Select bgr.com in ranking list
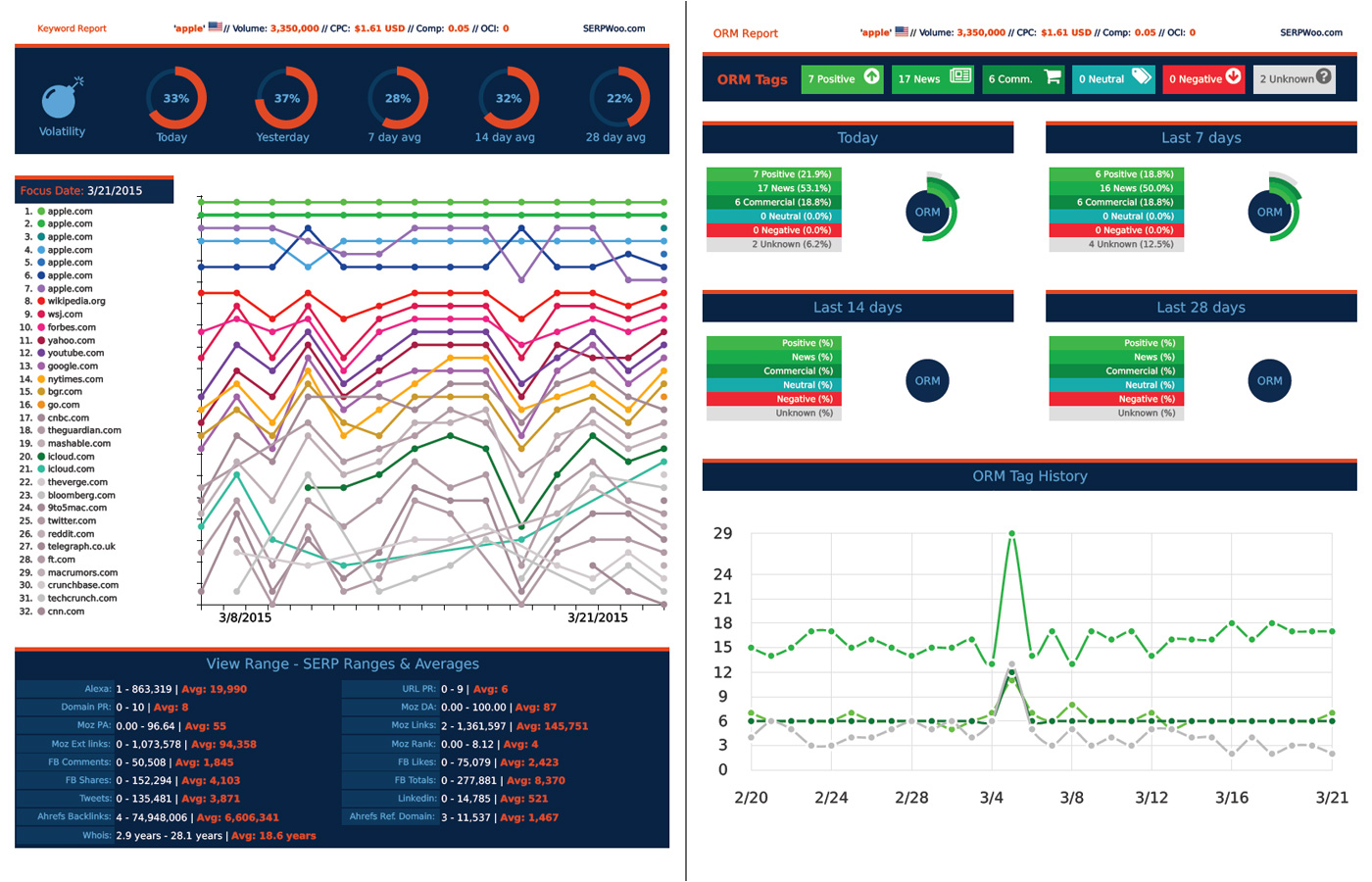The height and width of the screenshot is (882, 1372). tap(65, 391)
